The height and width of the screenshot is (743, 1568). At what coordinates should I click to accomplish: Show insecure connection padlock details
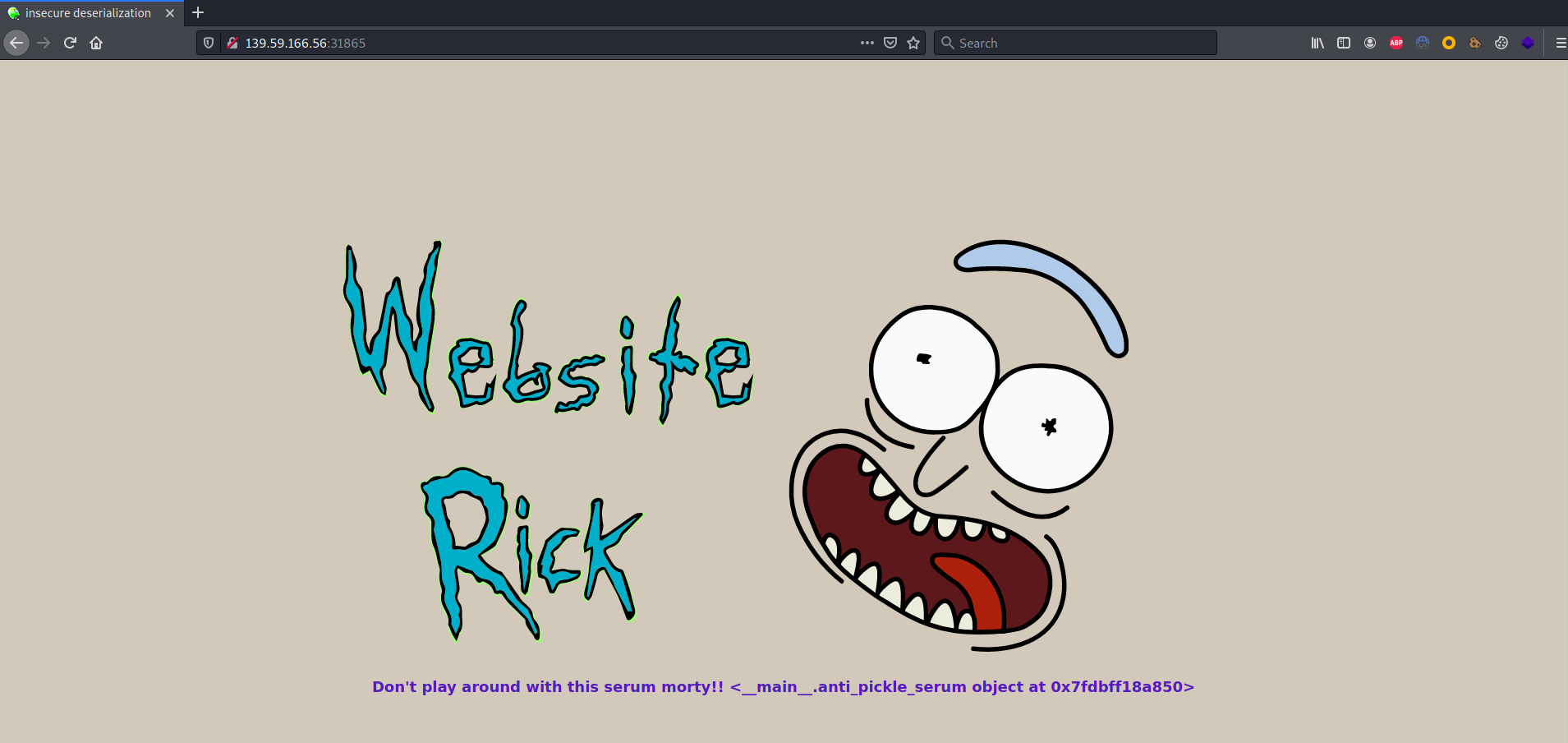[232, 43]
